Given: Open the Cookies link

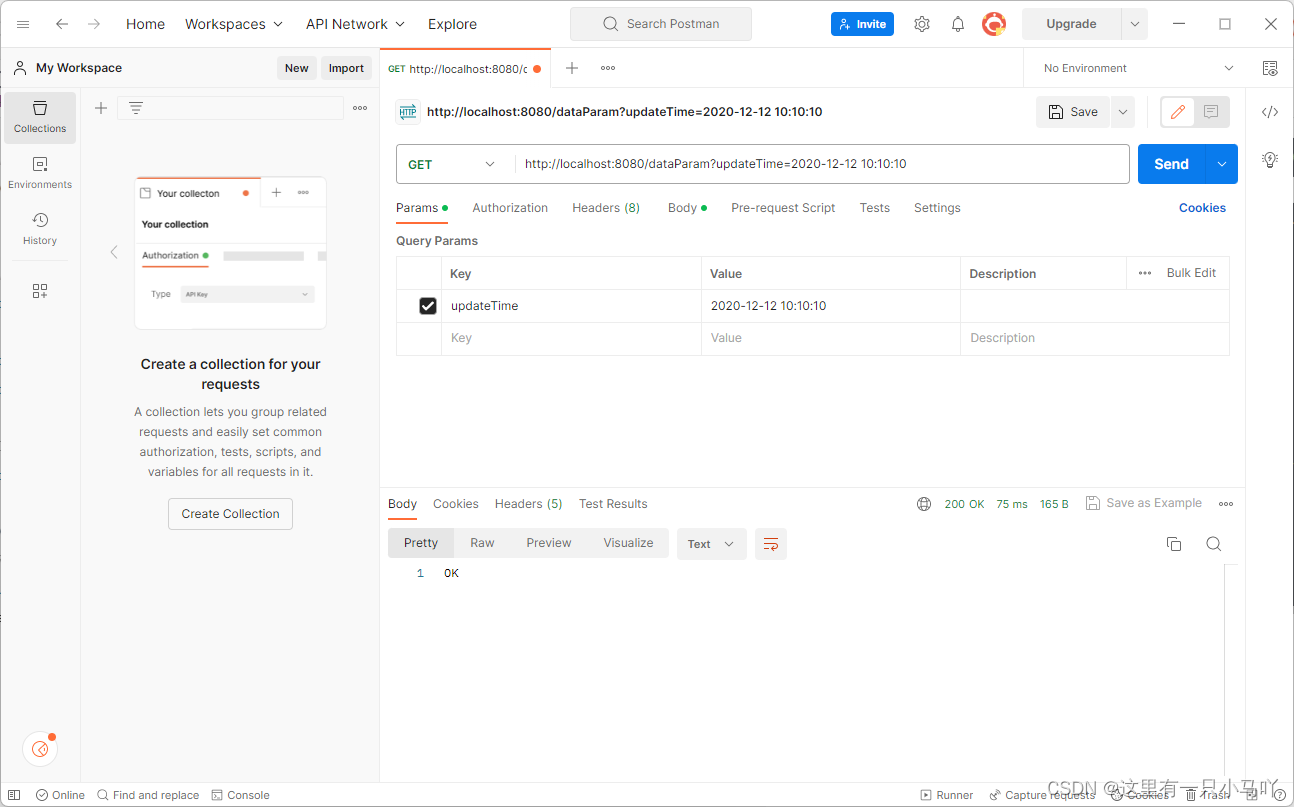Looking at the screenshot, I should click(x=1202, y=208).
